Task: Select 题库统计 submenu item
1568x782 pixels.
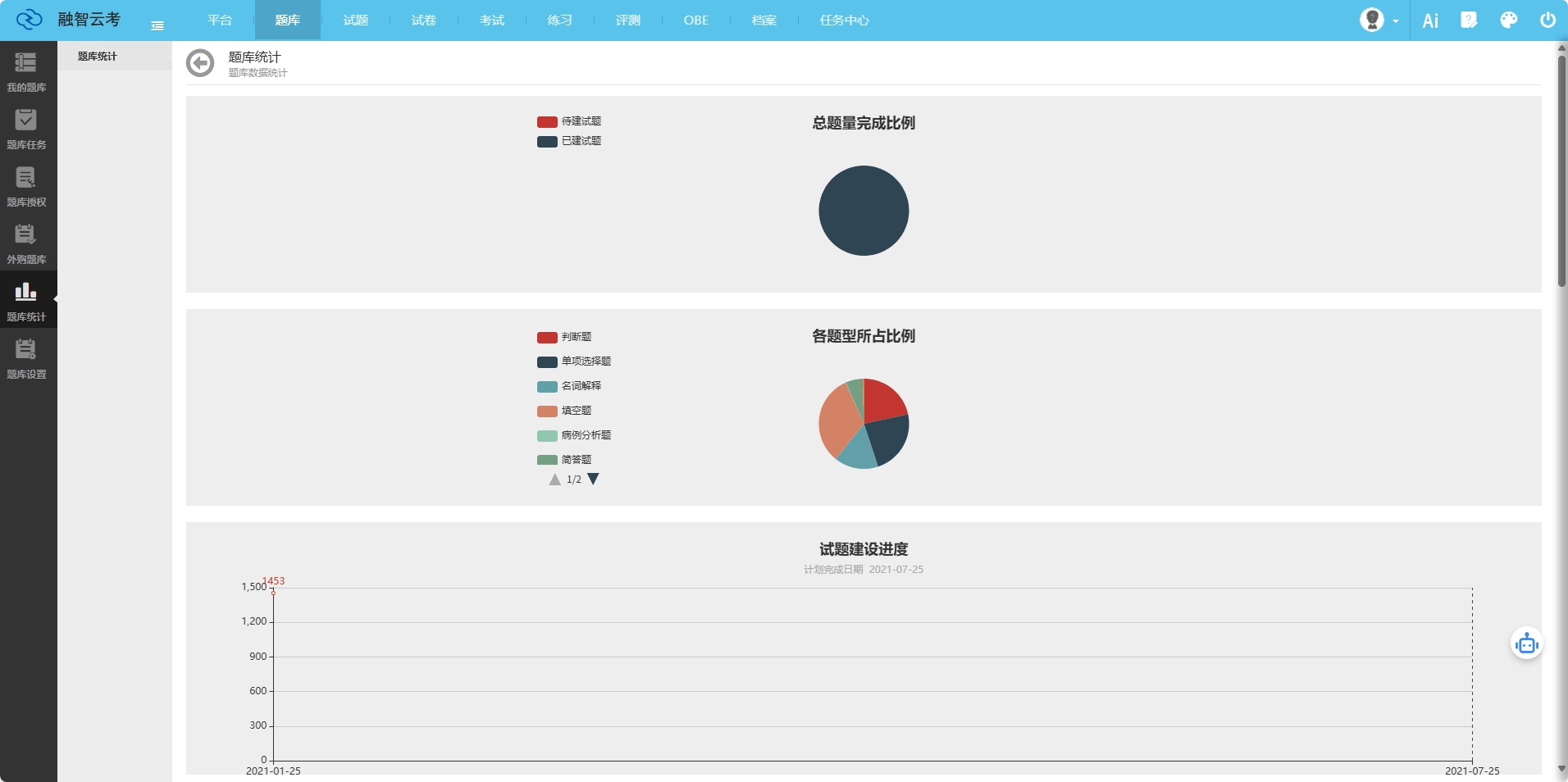Action: [98, 57]
